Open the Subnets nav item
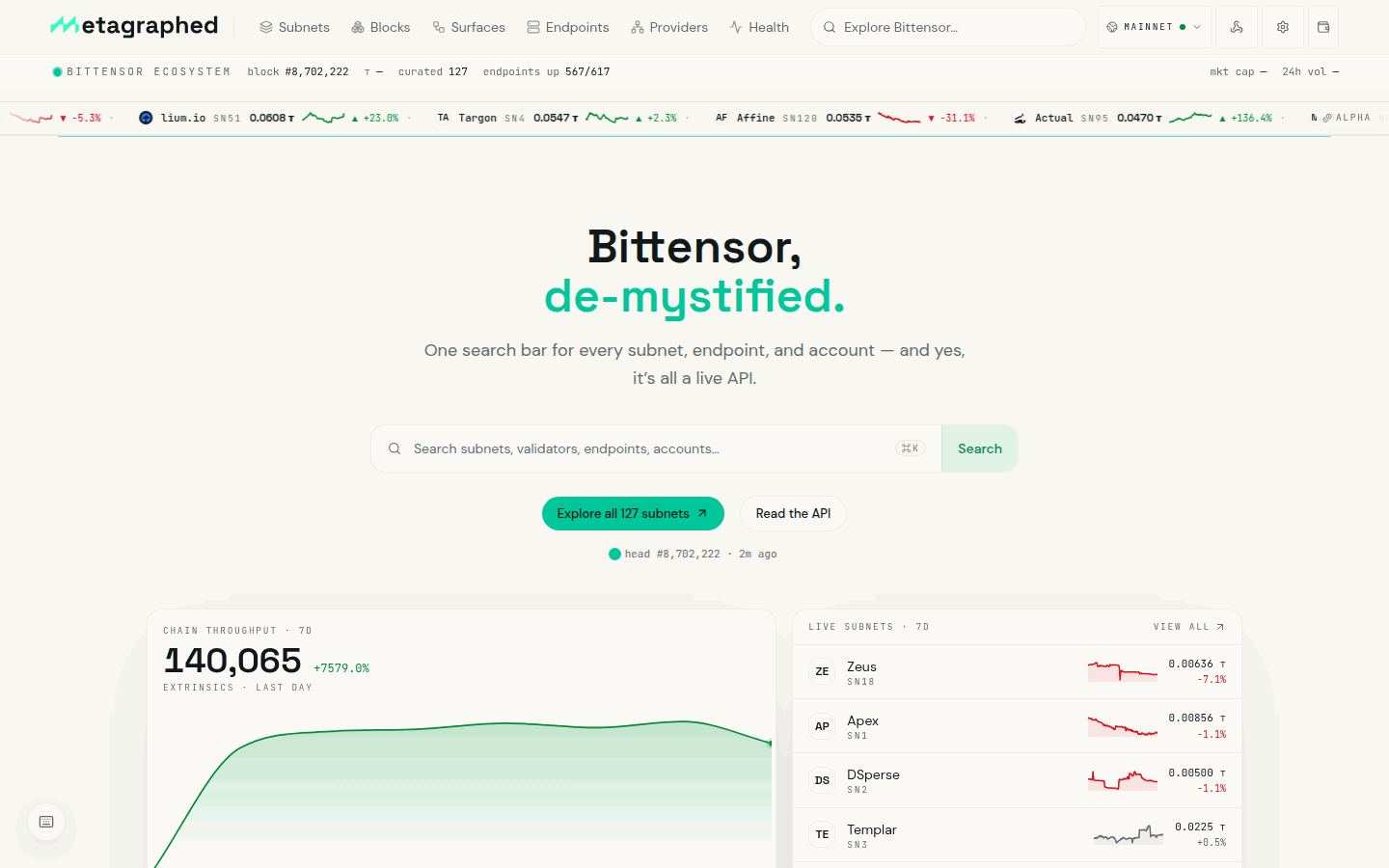The height and width of the screenshot is (868, 1389). (x=295, y=27)
